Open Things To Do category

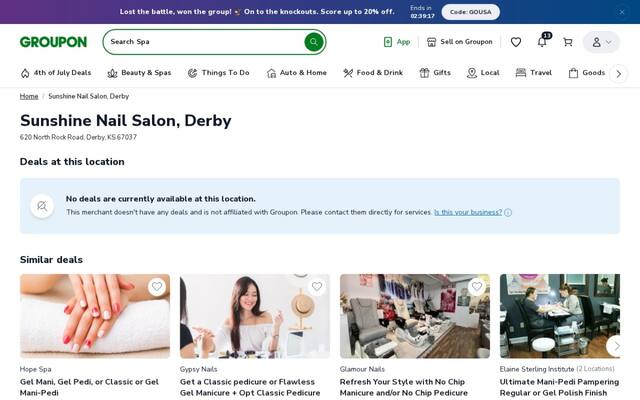[218, 73]
